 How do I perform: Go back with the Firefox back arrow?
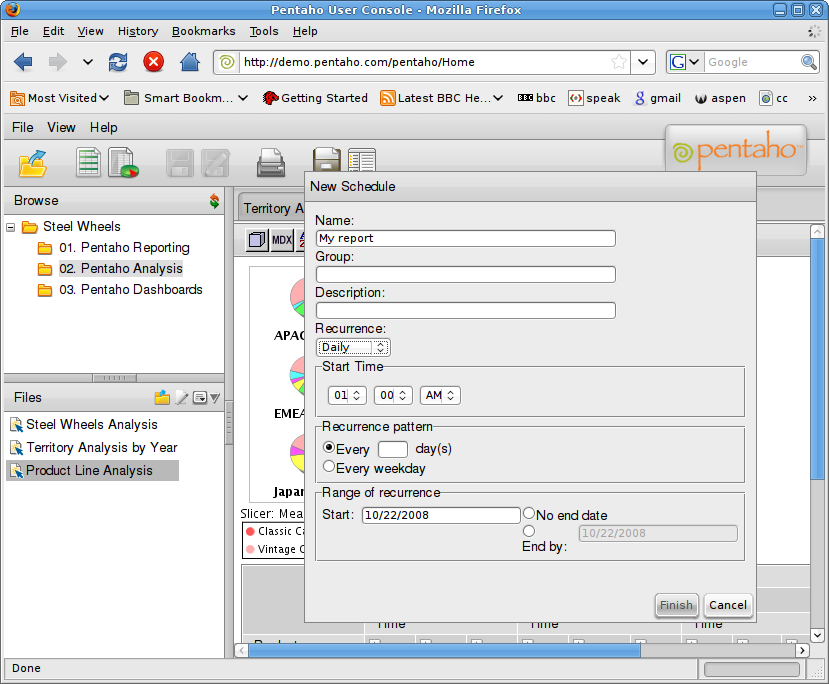coord(23,62)
